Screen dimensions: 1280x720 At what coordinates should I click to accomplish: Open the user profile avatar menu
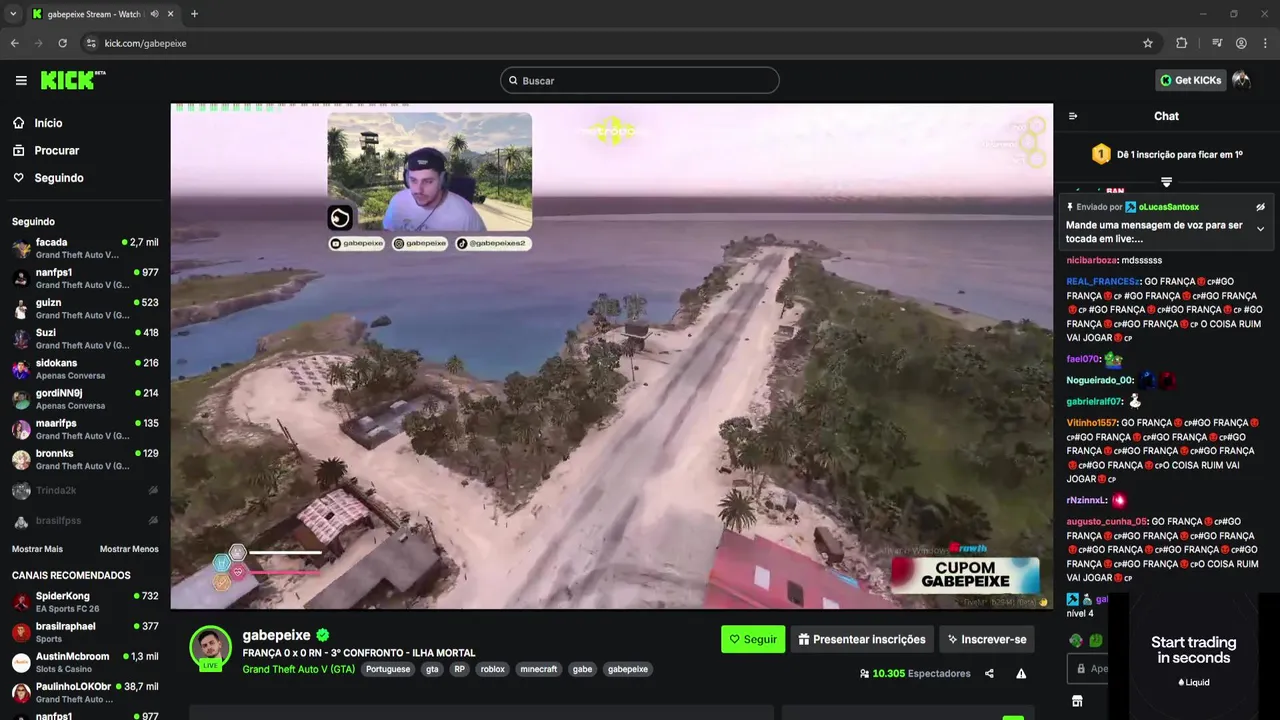(1241, 80)
